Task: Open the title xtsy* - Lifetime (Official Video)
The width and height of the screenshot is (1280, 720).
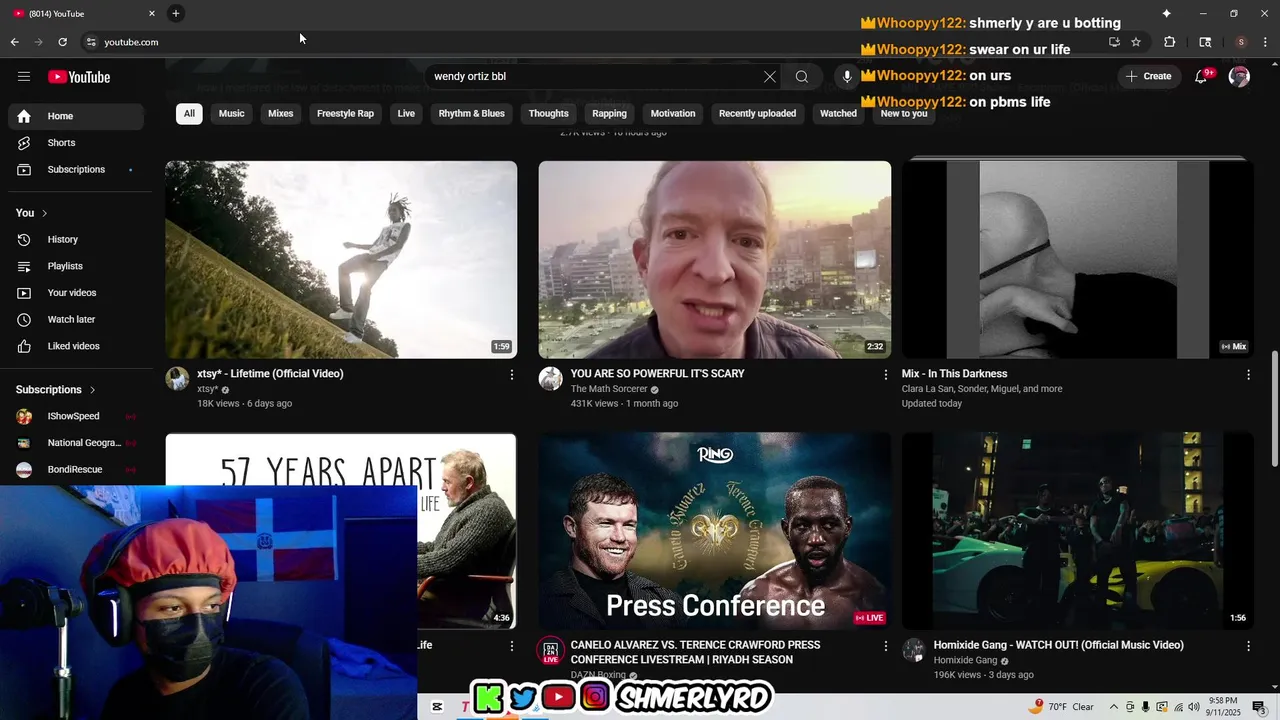Action: click(270, 374)
